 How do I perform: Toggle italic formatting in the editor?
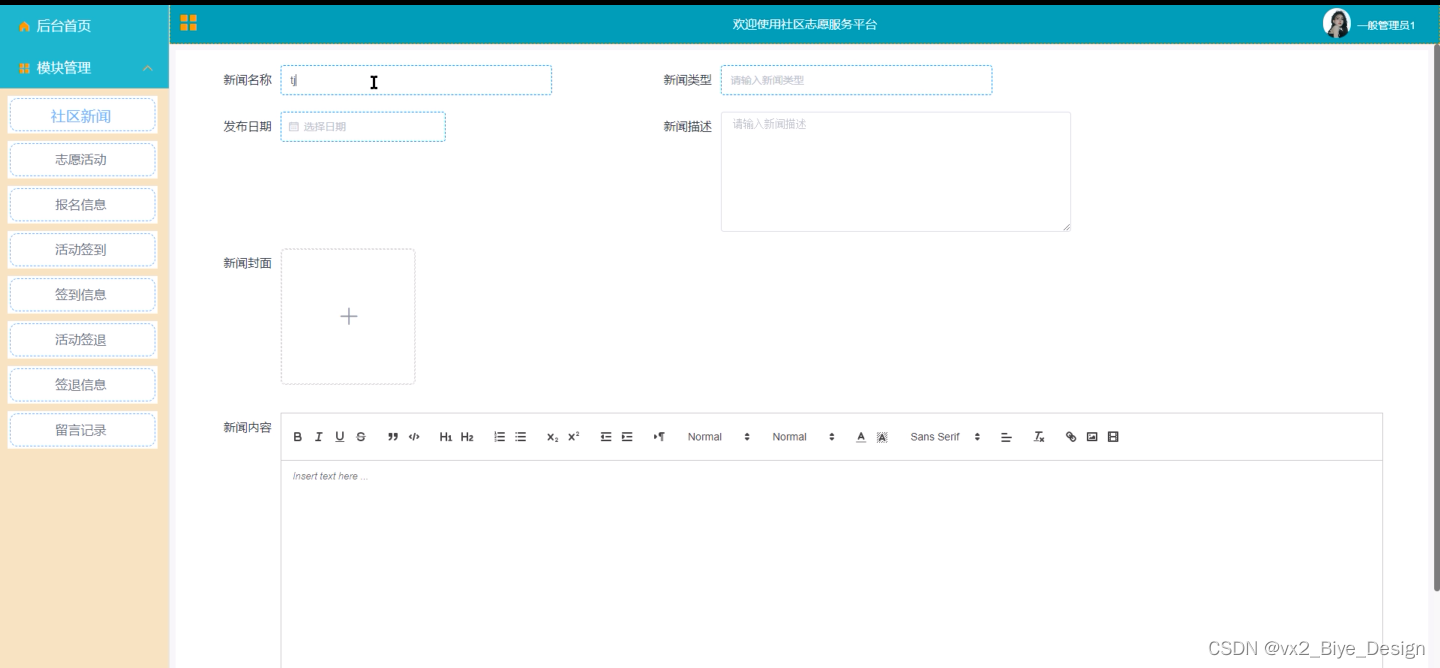[319, 437]
